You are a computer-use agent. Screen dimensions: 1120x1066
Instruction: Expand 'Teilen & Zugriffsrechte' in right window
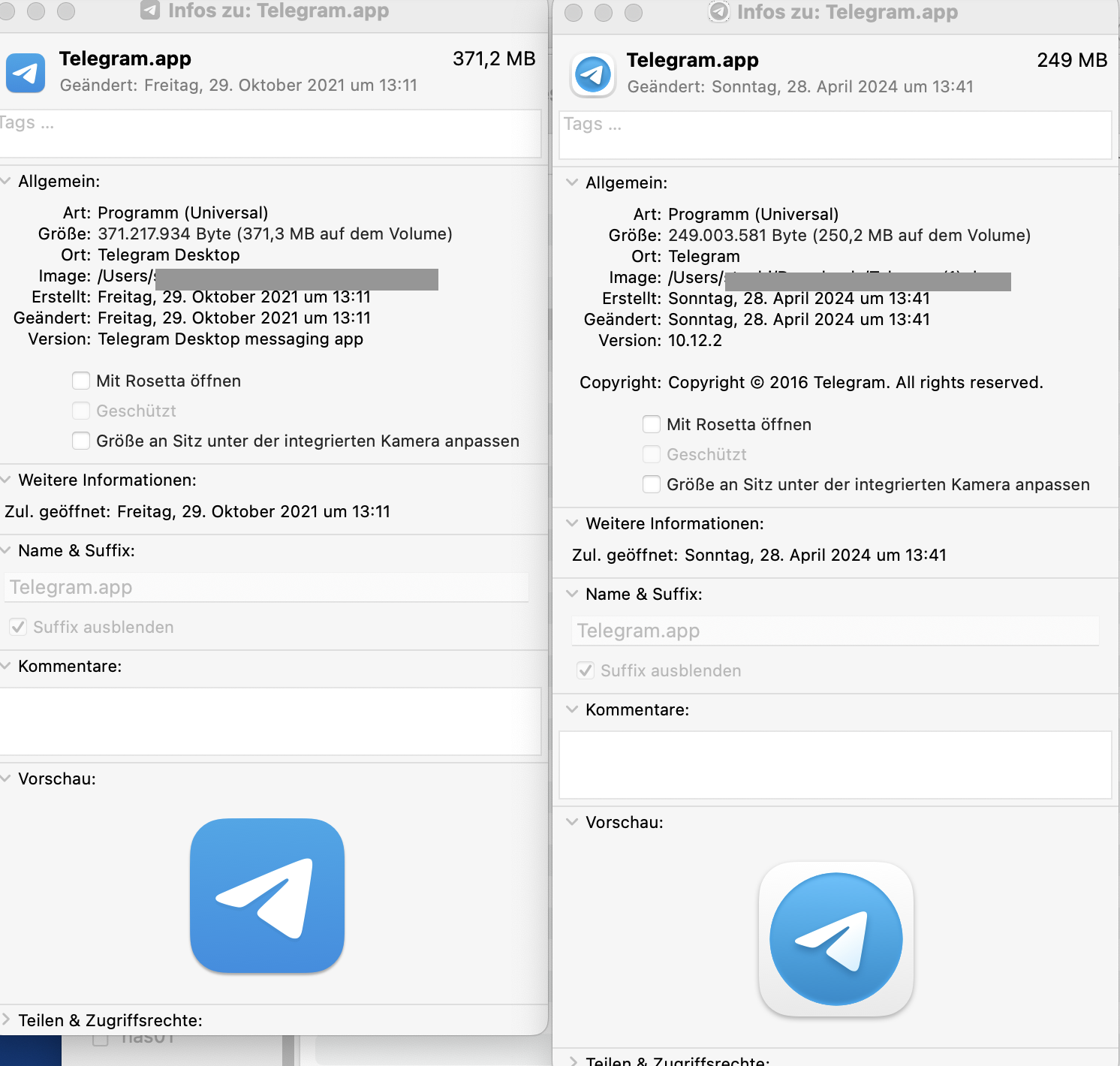(x=573, y=1061)
